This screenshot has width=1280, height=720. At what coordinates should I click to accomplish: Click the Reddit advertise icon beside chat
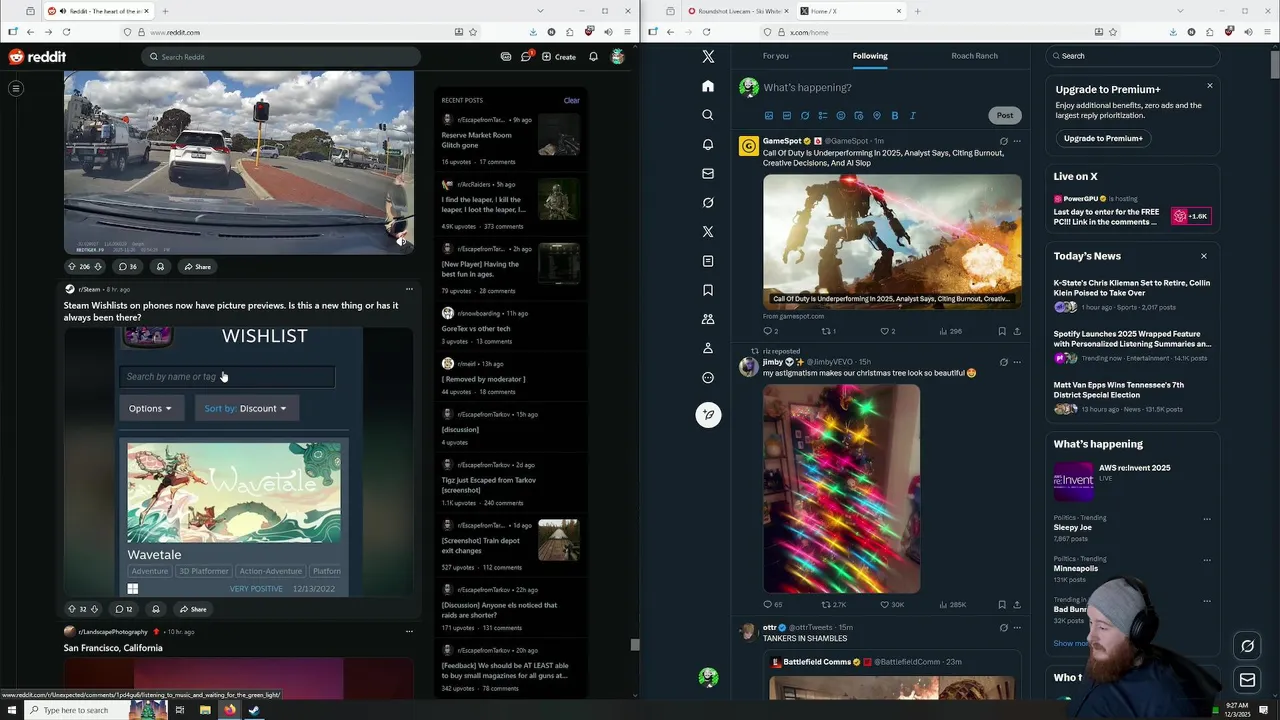(506, 57)
